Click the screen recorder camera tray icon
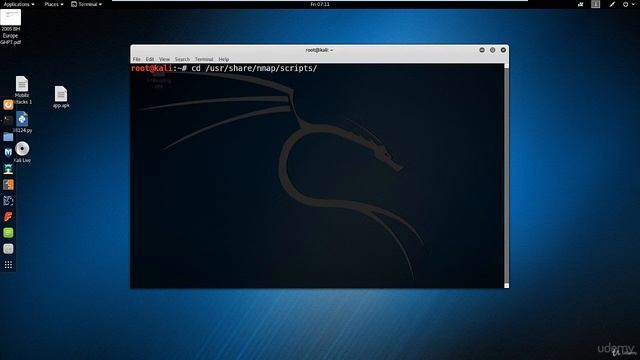The height and width of the screenshot is (360, 640). 580,4
